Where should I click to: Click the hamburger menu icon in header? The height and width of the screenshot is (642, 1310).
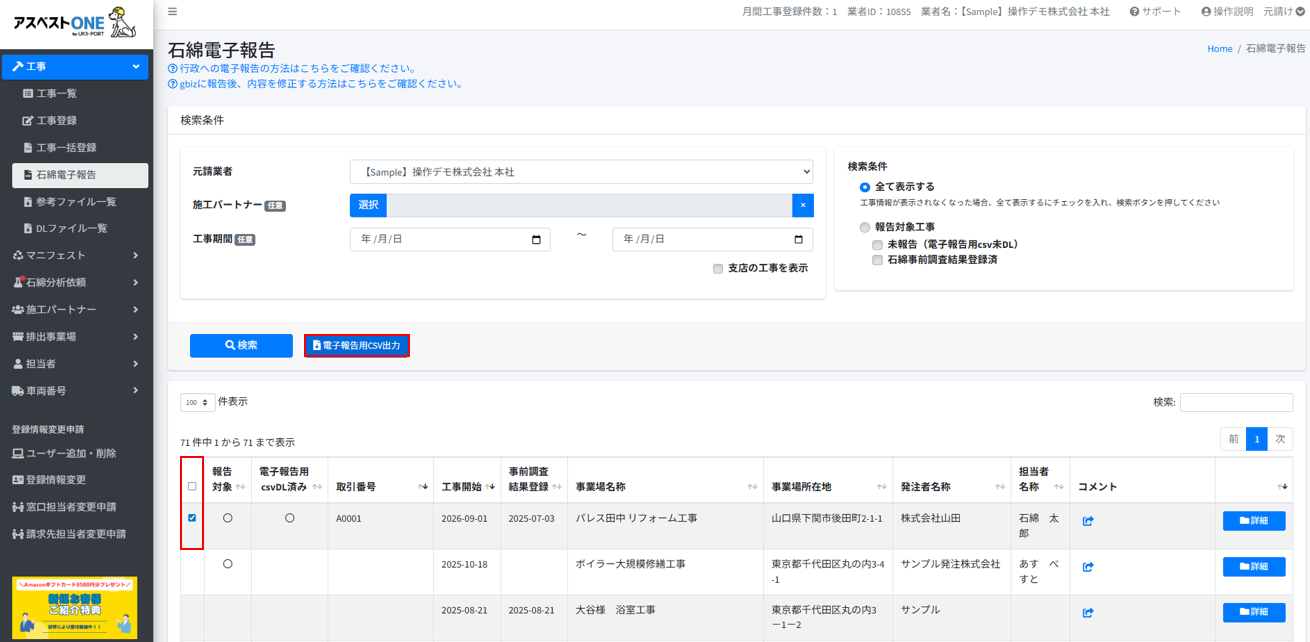[173, 12]
